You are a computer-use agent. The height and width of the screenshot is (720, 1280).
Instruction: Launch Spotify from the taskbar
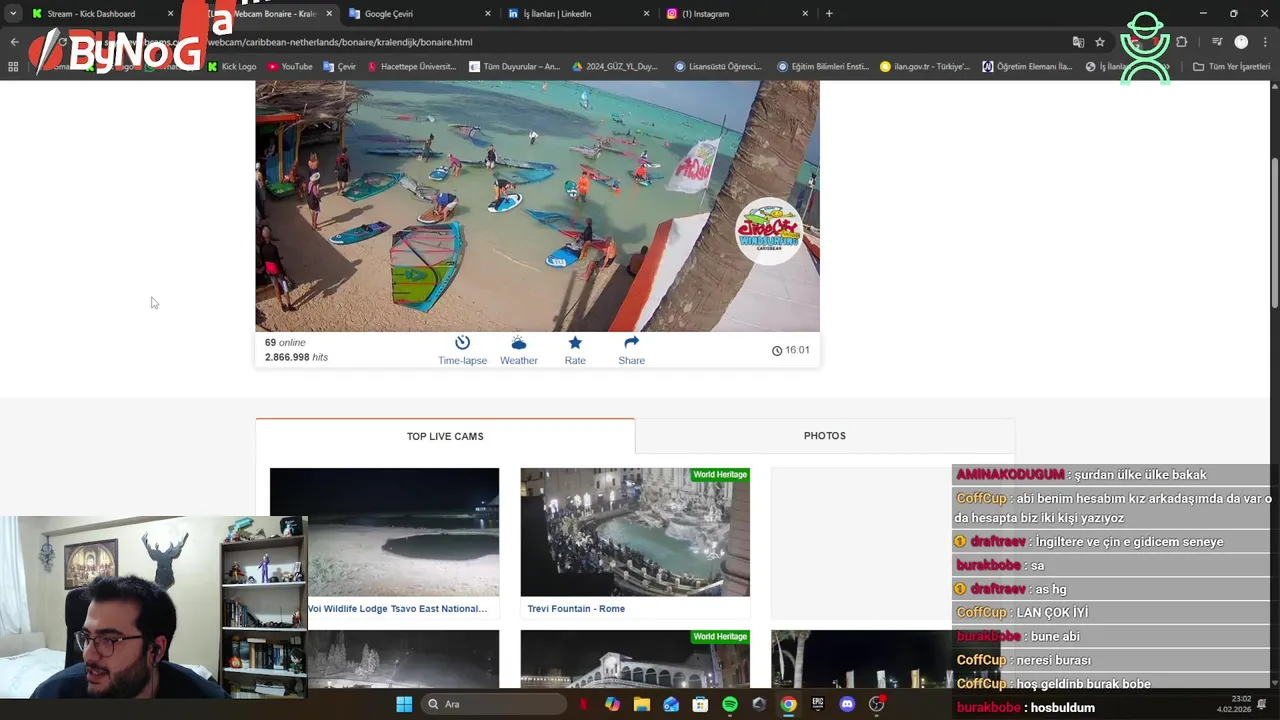(x=730, y=704)
